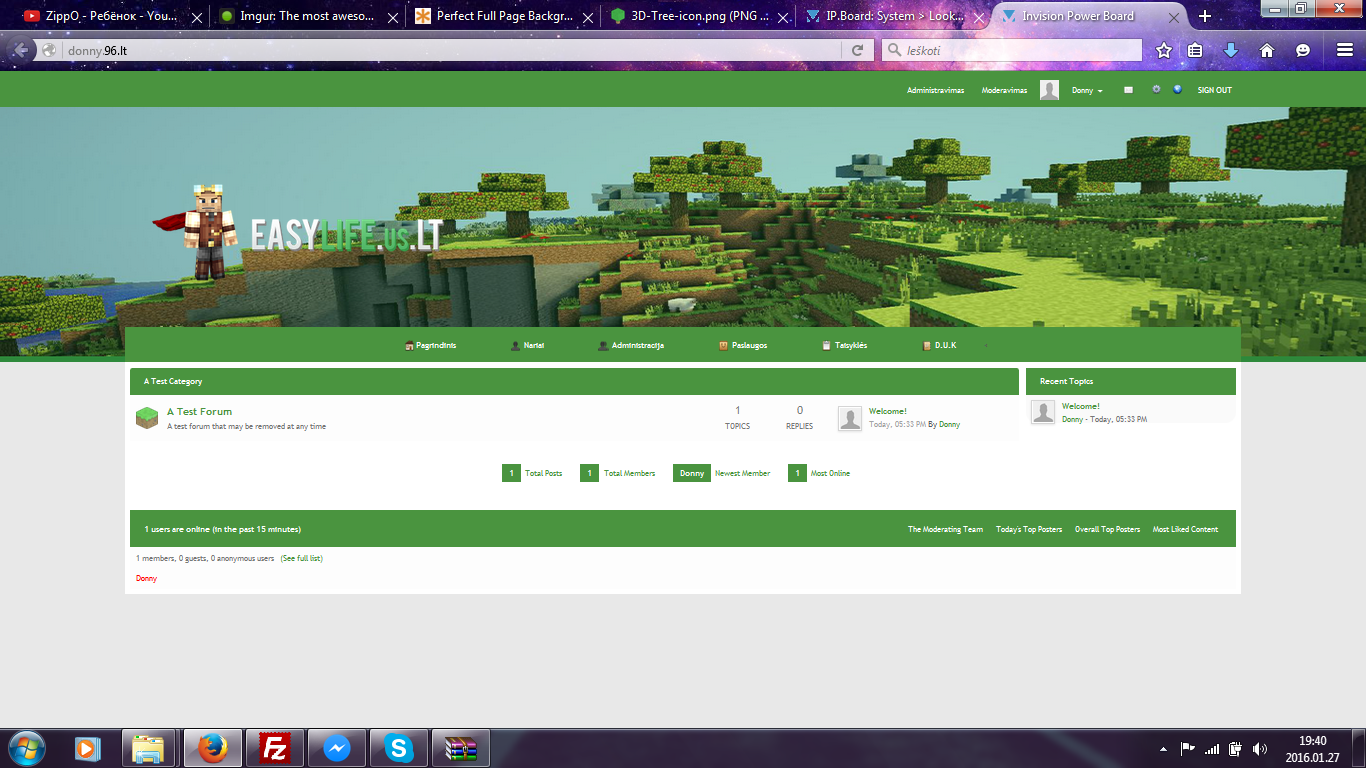
Task: Click the Most Online count badge
Action: coord(797,473)
